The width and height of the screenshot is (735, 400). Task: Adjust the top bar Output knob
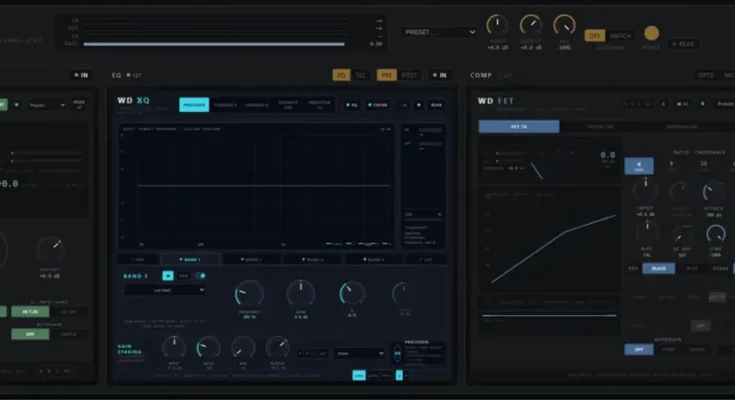[531, 25]
